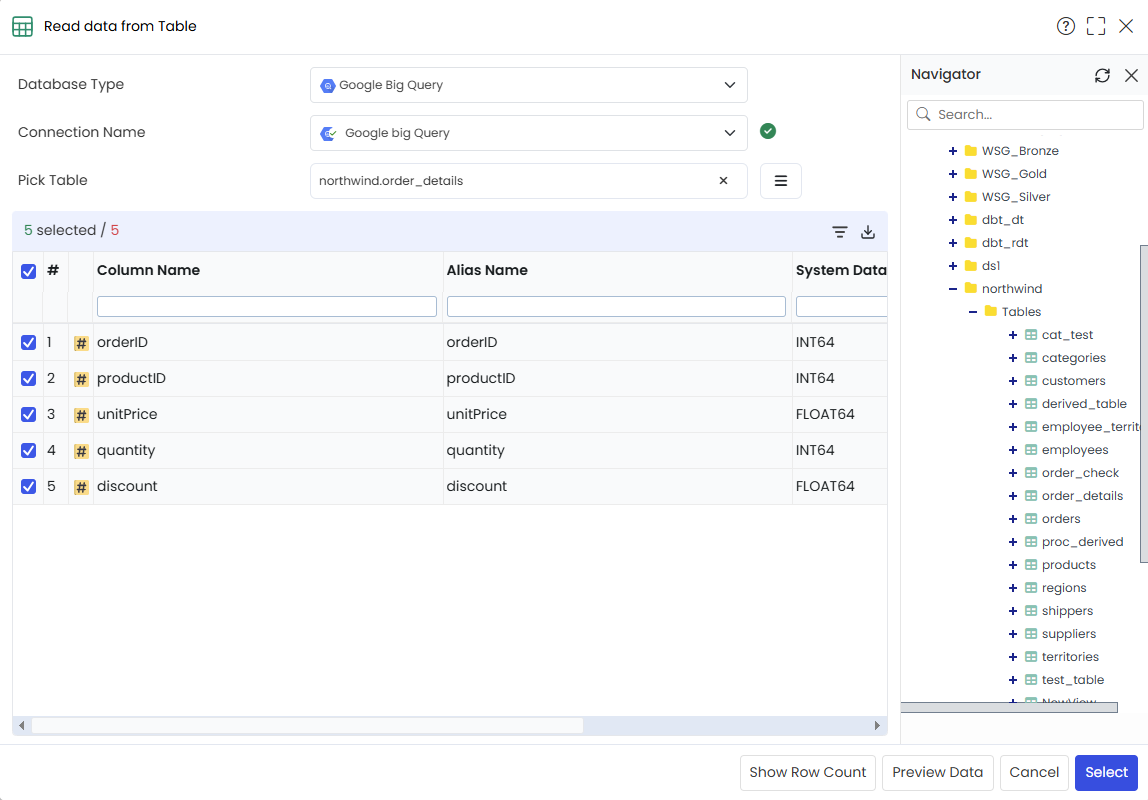1148x800 pixels.
Task: Open the hamburger menu beside Pick Table
Action: click(780, 181)
